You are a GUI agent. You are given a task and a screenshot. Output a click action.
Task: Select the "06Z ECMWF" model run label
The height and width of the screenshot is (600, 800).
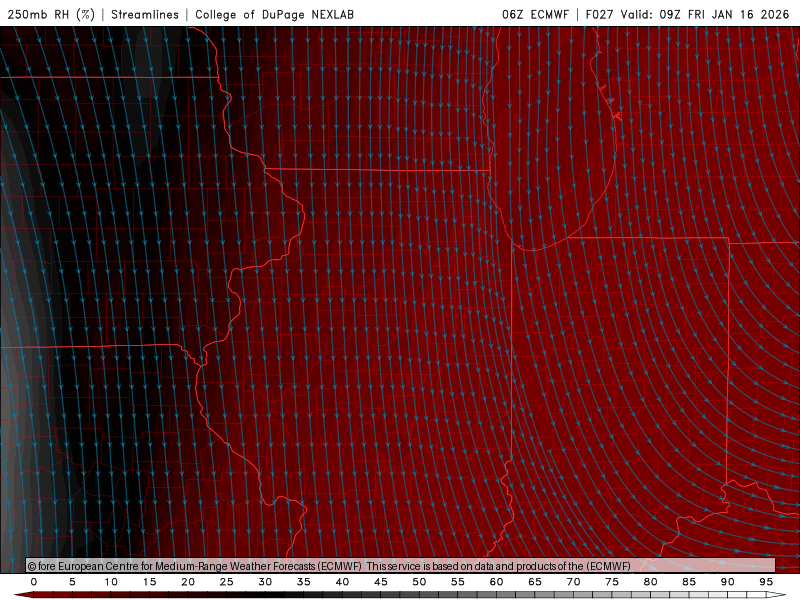click(x=535, y=14)
